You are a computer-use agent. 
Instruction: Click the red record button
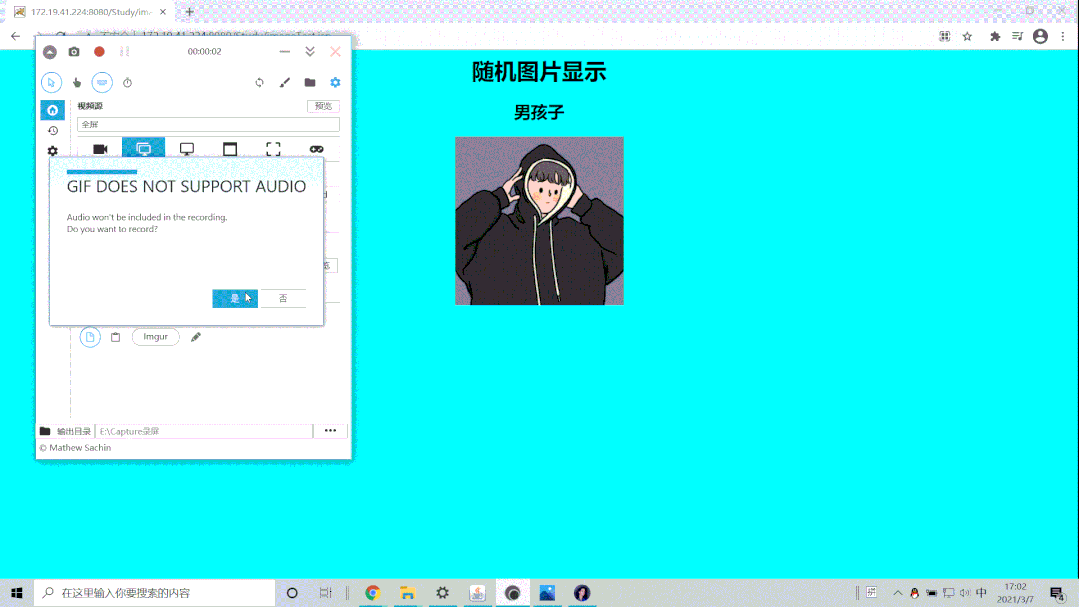click(x=99, y=52)
